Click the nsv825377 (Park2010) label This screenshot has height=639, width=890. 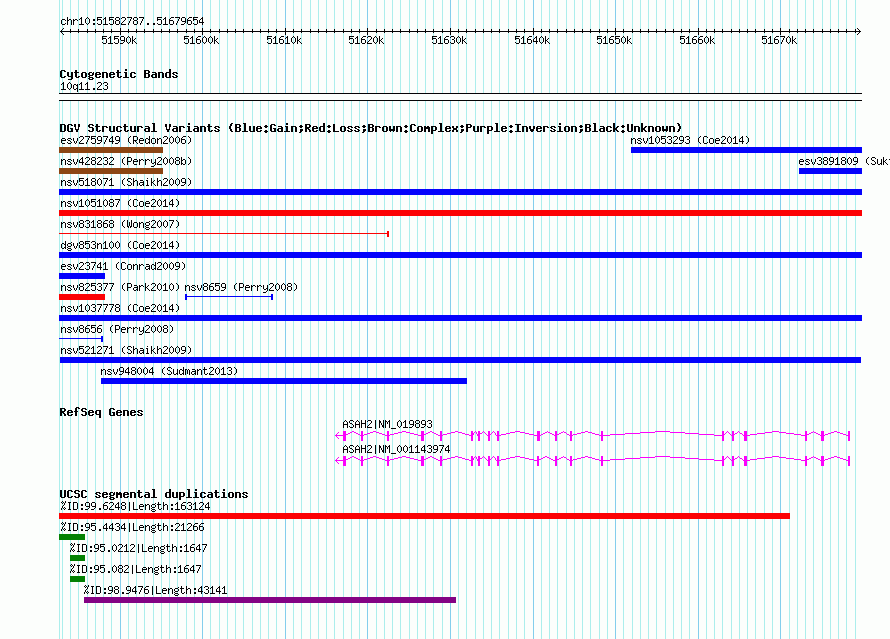click(120, 287)
